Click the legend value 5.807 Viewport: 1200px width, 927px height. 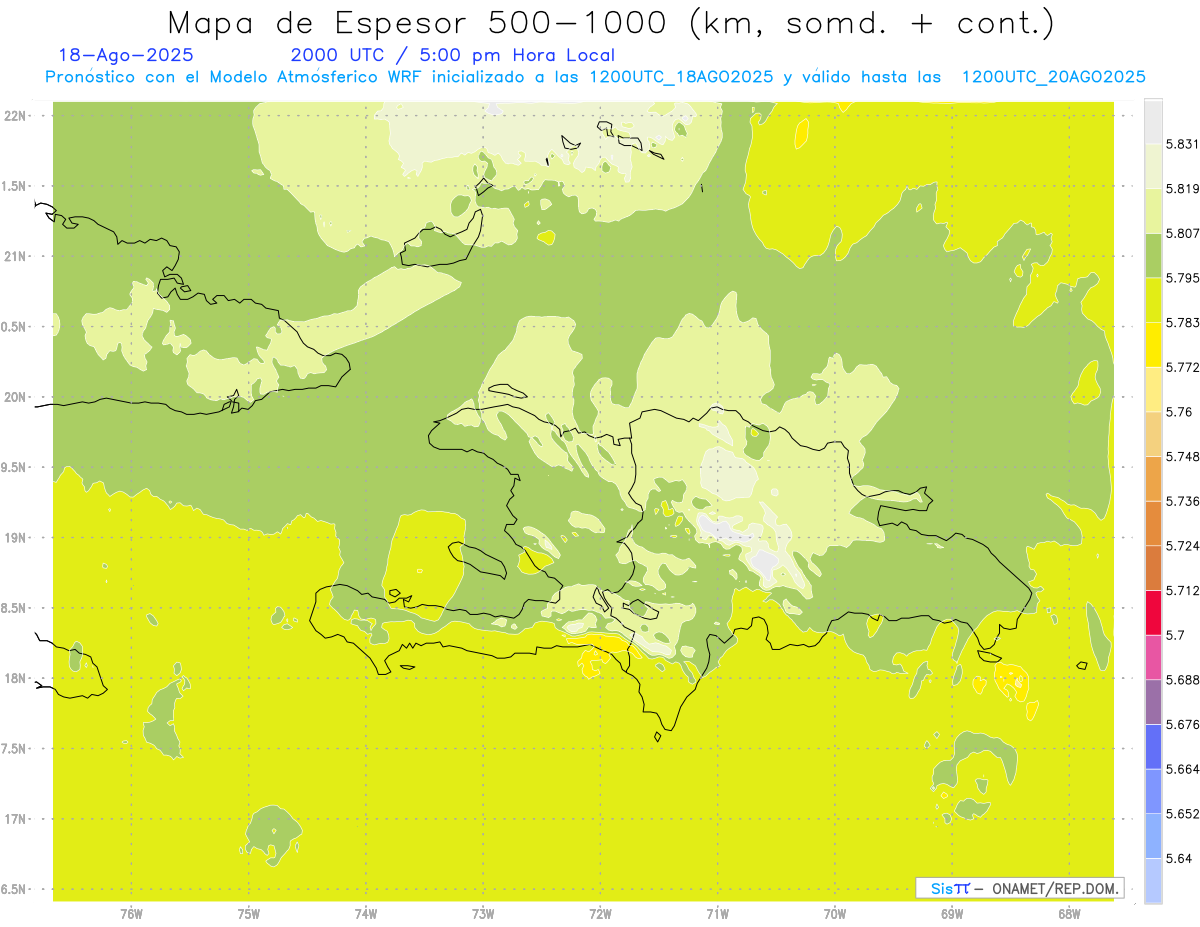click(x=1183, y=234)
